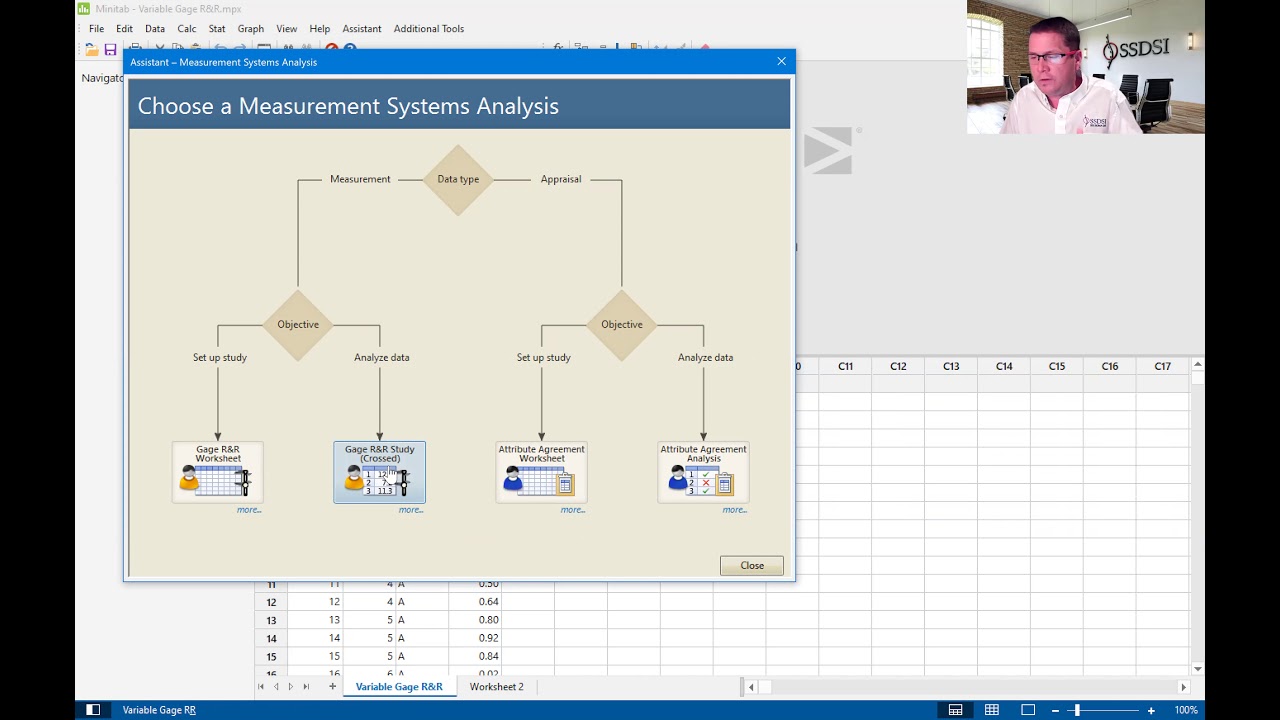1280x720 pixels.
Task: Open the File menu
Action: (x=96, y=29)
